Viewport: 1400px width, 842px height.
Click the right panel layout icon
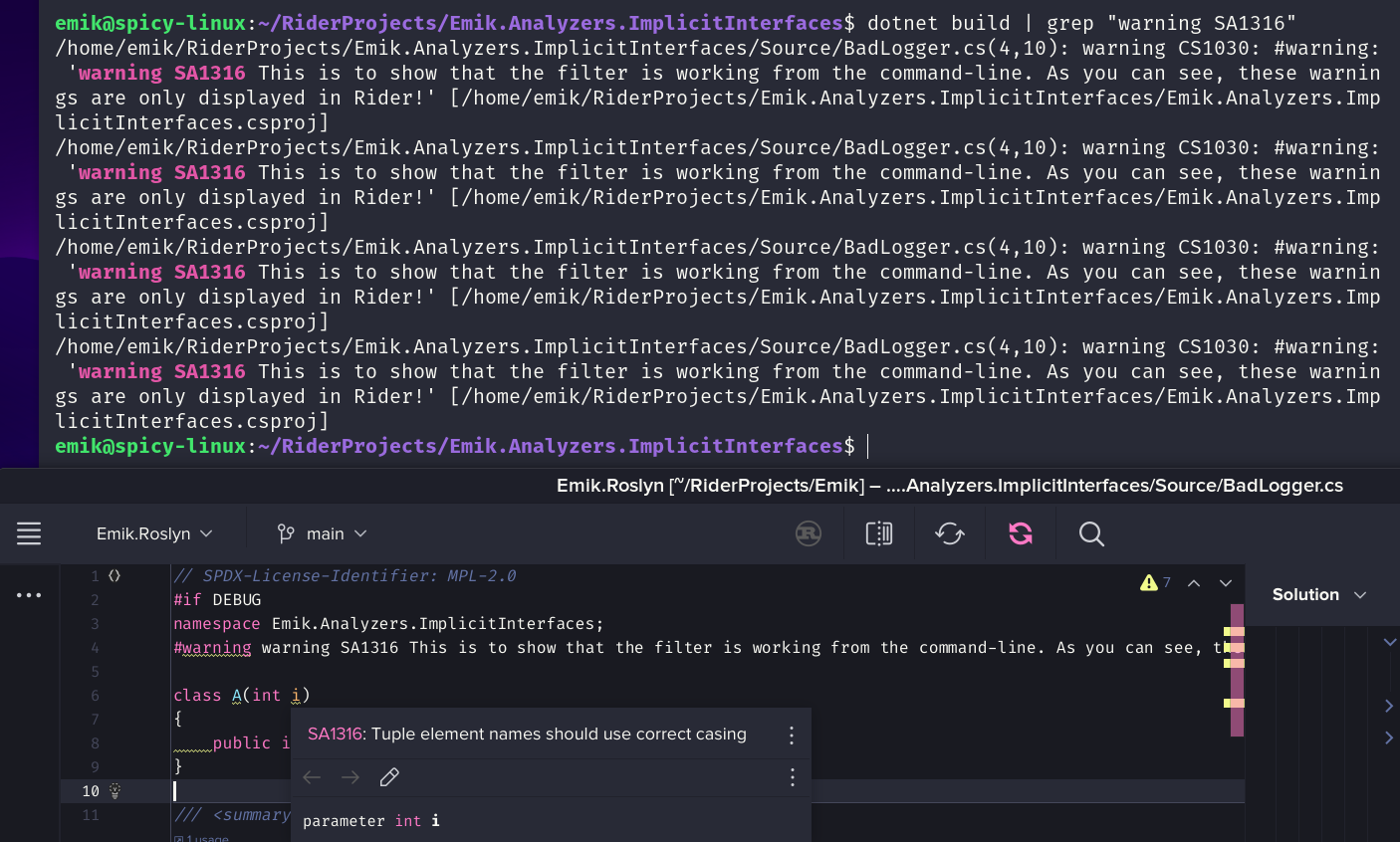(878, 533)
